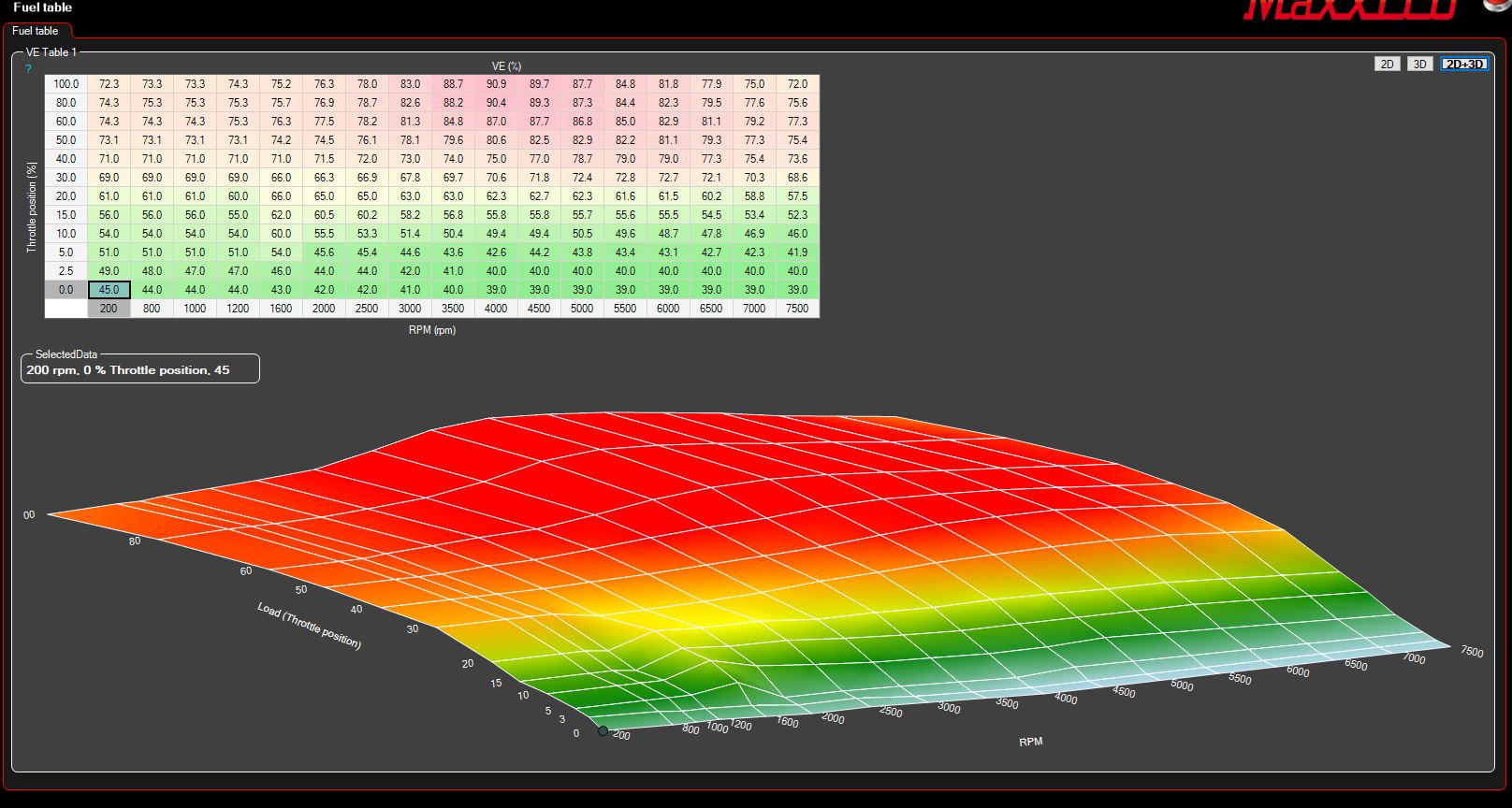Image resolution: width=1512 pixels, height=808 pixels.
Task: Switch to the 3D view mode
Action: pyautogui.click(x=1419, y=64)
